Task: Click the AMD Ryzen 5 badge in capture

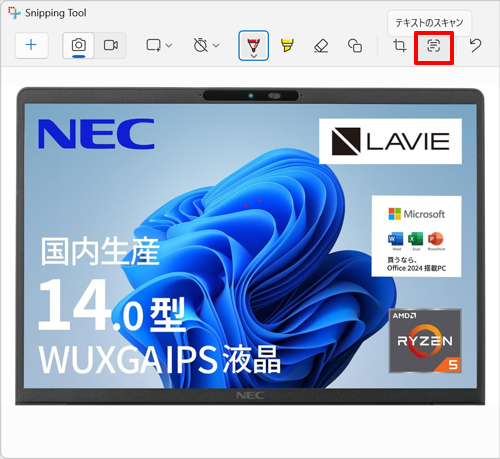Action: pyautogui.click(x=425, y=341)
